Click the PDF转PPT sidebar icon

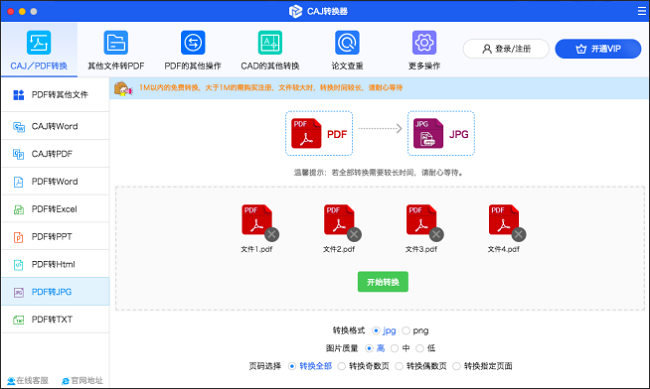point(19,237)
